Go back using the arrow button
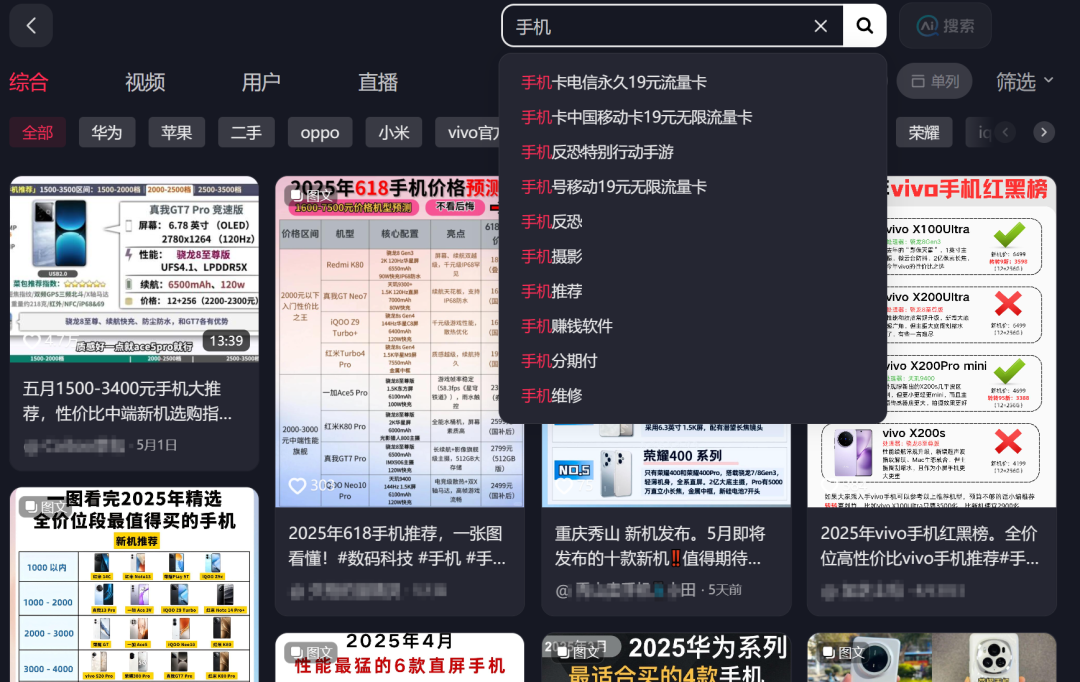Image resolution: width=1080 pixels, height=682 pixels. click(x=31, y=25)
